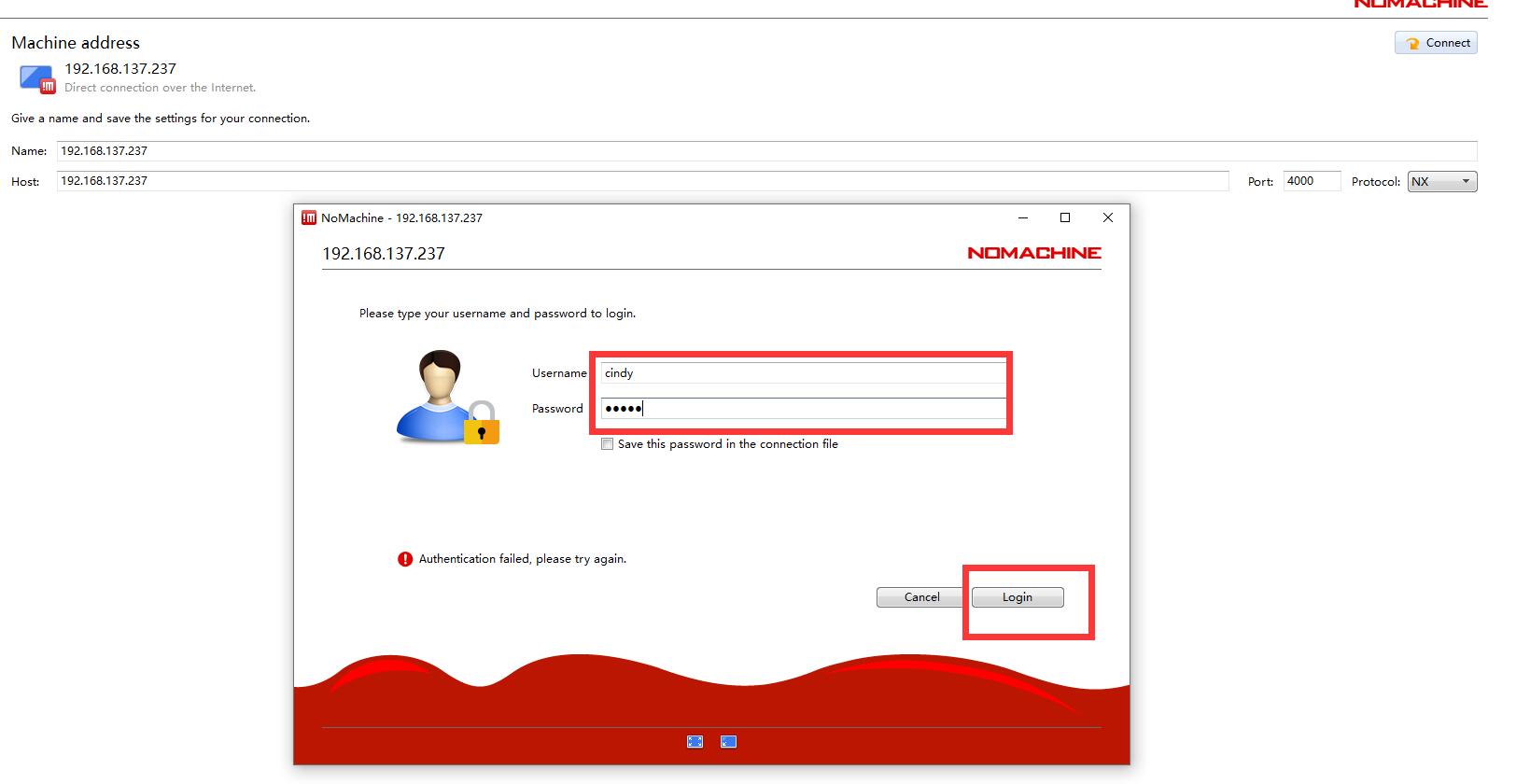The height and width of the screenshot is (784, 1516).
Task: Open the Protocol NX dropdown
Action: click(1442, 182)
